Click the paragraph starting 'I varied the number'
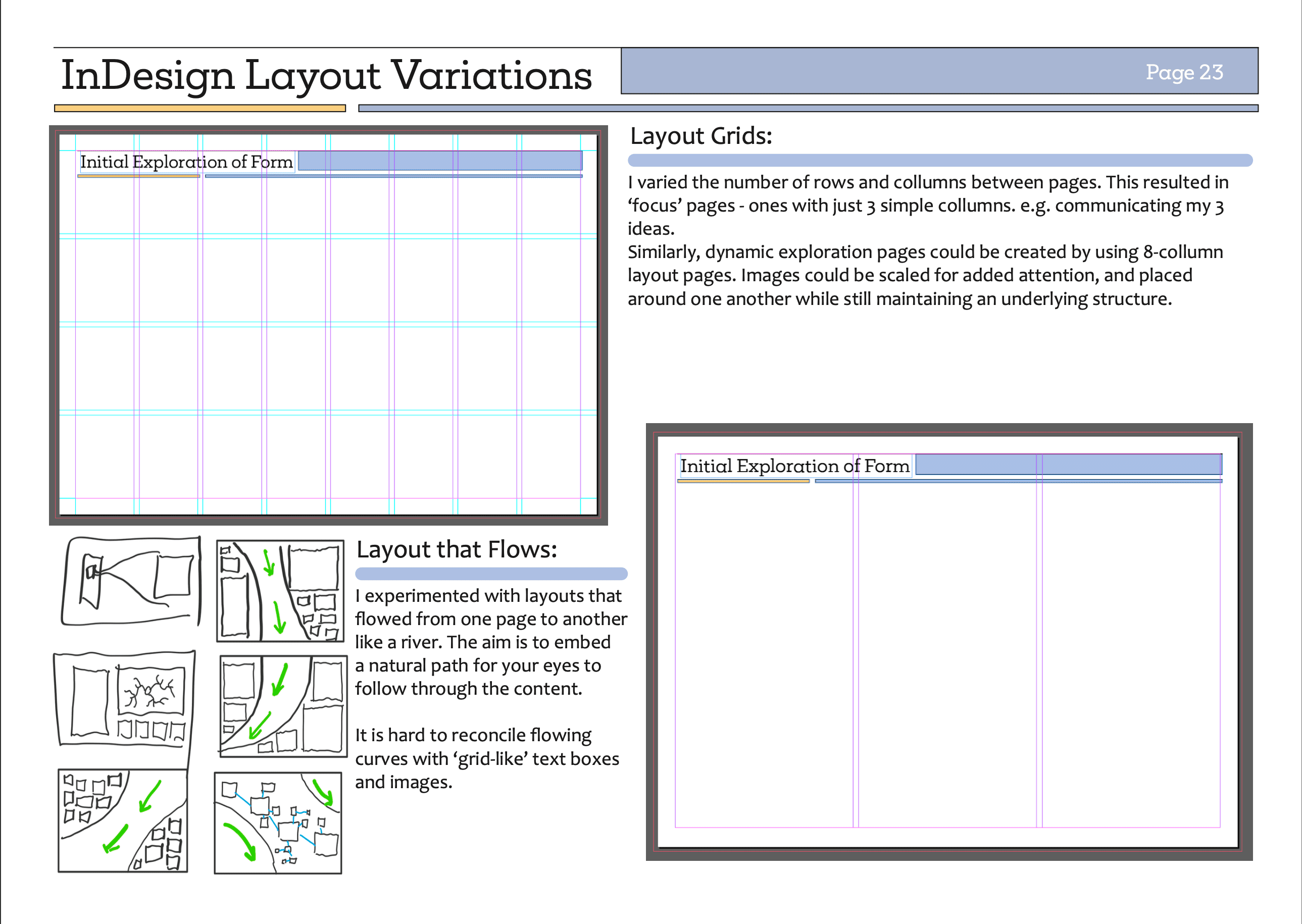Viewport: 1302px width, 924px height. [x=928, y=206]
